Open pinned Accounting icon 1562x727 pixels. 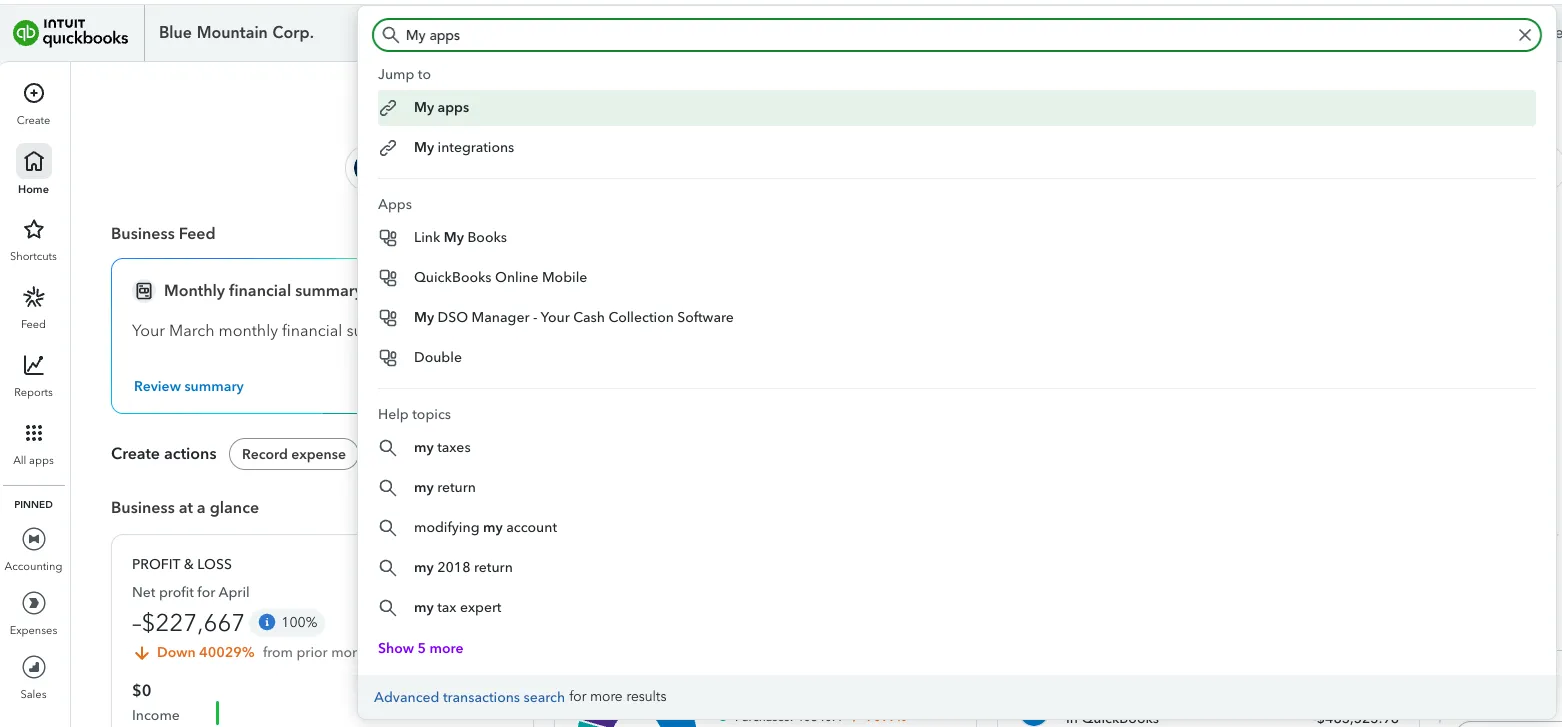click(x=33, y=539)
